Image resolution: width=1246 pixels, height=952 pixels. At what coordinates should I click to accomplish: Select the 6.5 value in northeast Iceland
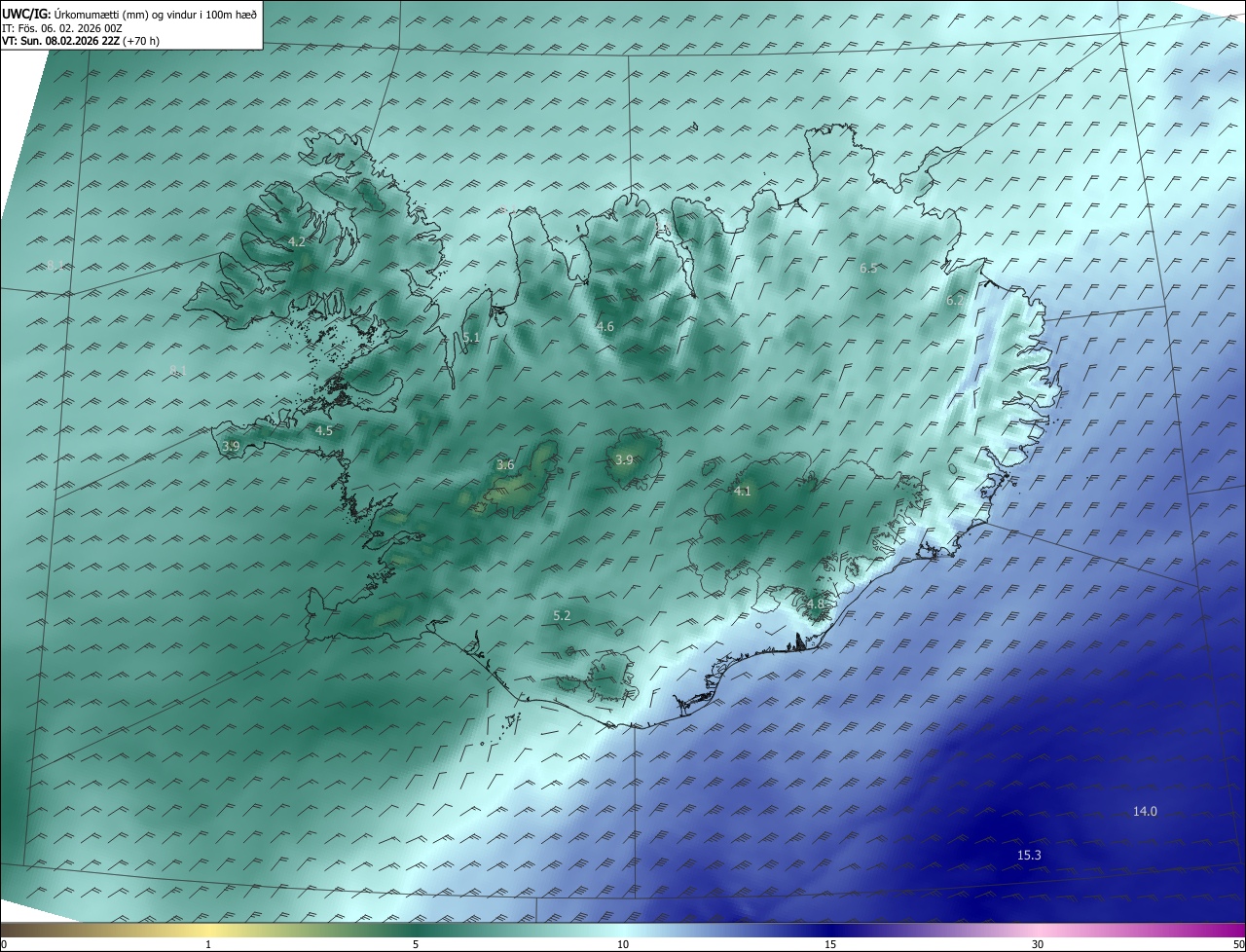pyautogui.click(x=868, y=268)
